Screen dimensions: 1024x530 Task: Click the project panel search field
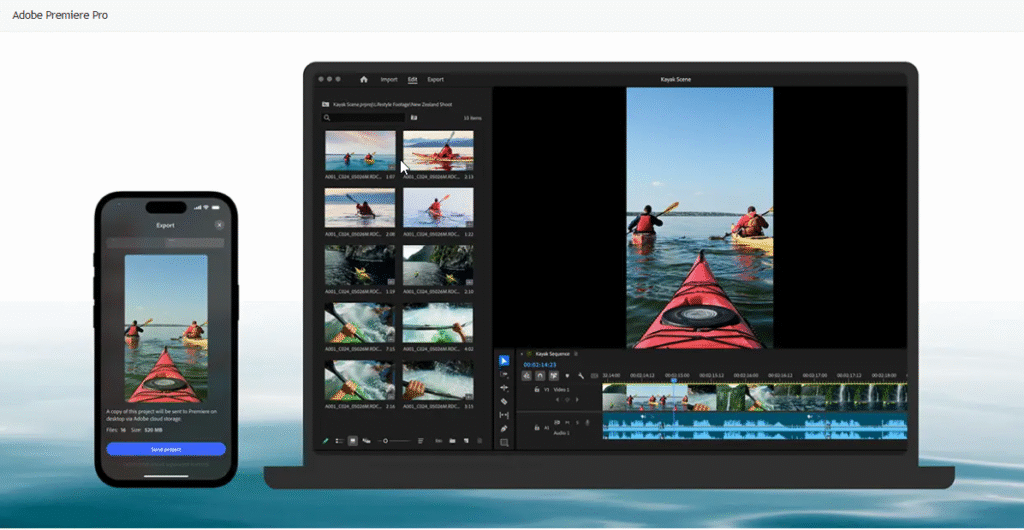click(x=364, y=118)
